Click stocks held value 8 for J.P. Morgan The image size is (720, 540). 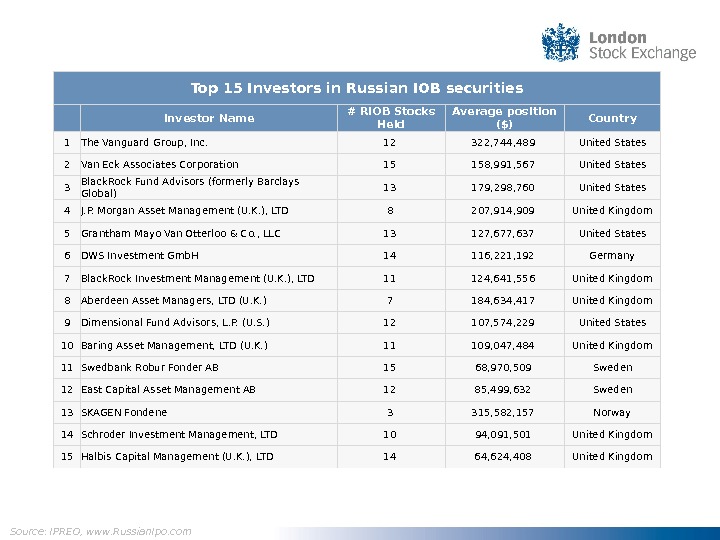[390, 210]
